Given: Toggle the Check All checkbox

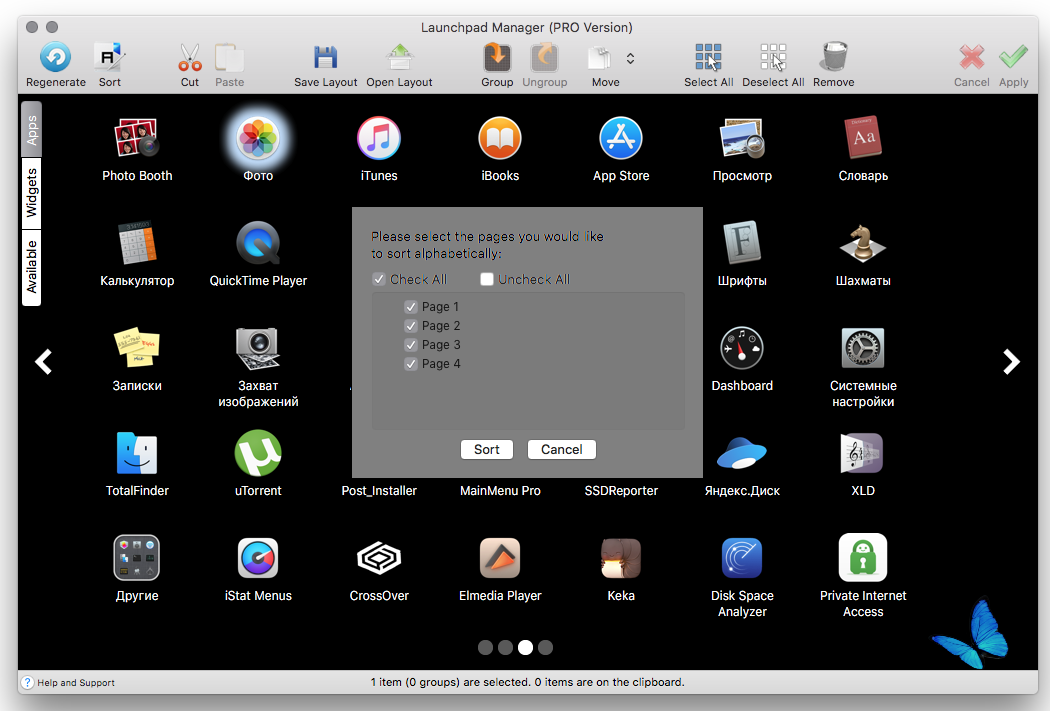Looking at the screenshot, I should 379,279.
